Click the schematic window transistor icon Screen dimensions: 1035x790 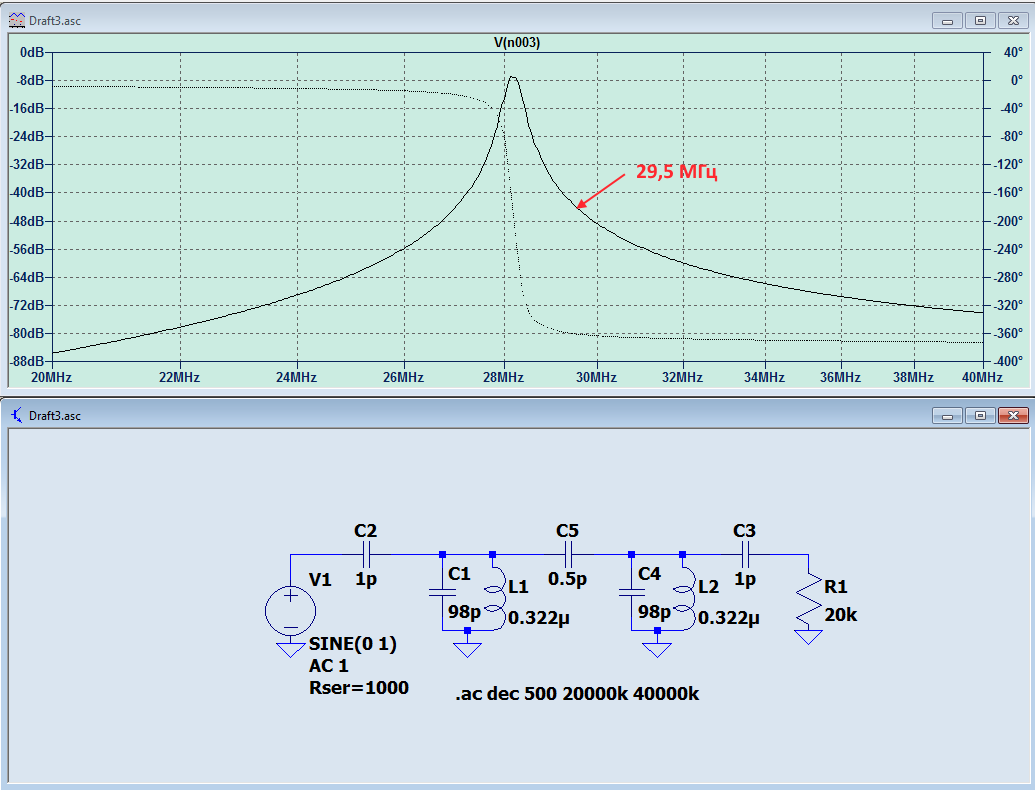(x=17, y=415)
